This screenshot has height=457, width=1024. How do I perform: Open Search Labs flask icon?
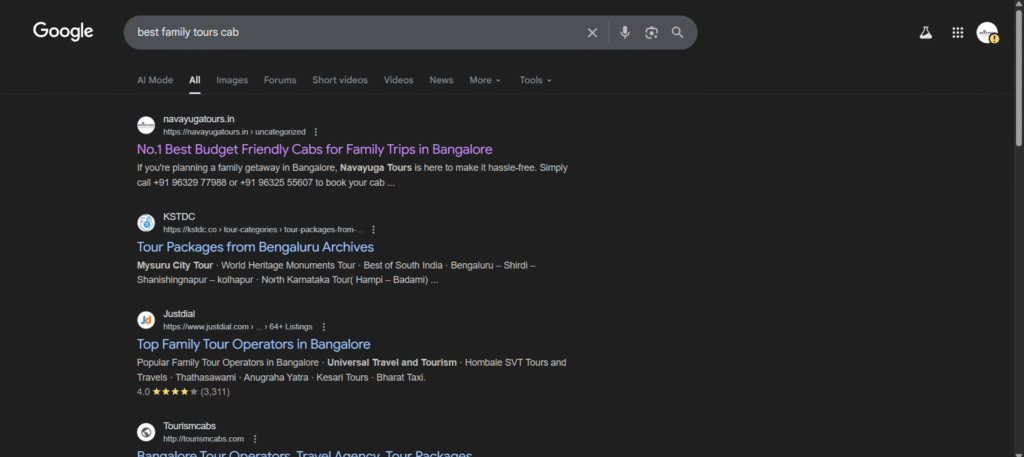coord(925,33)
